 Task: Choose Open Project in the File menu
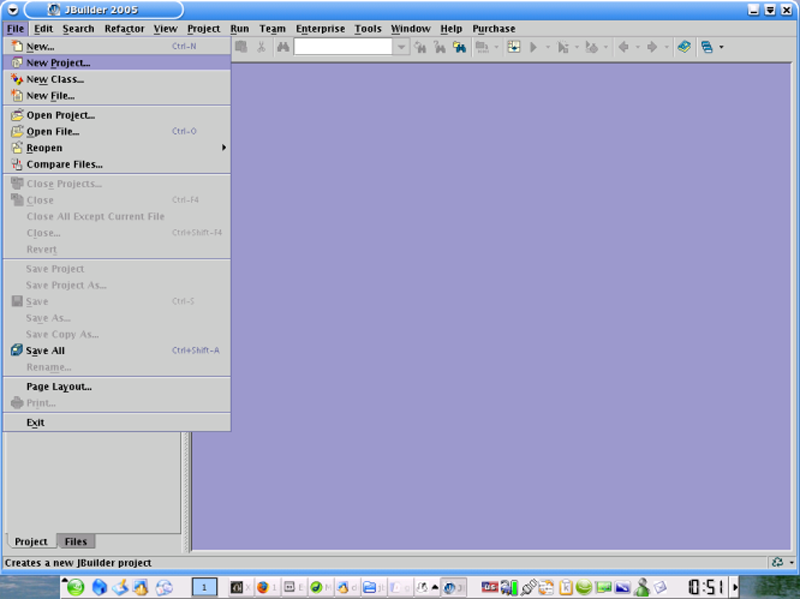click(60, 115)
